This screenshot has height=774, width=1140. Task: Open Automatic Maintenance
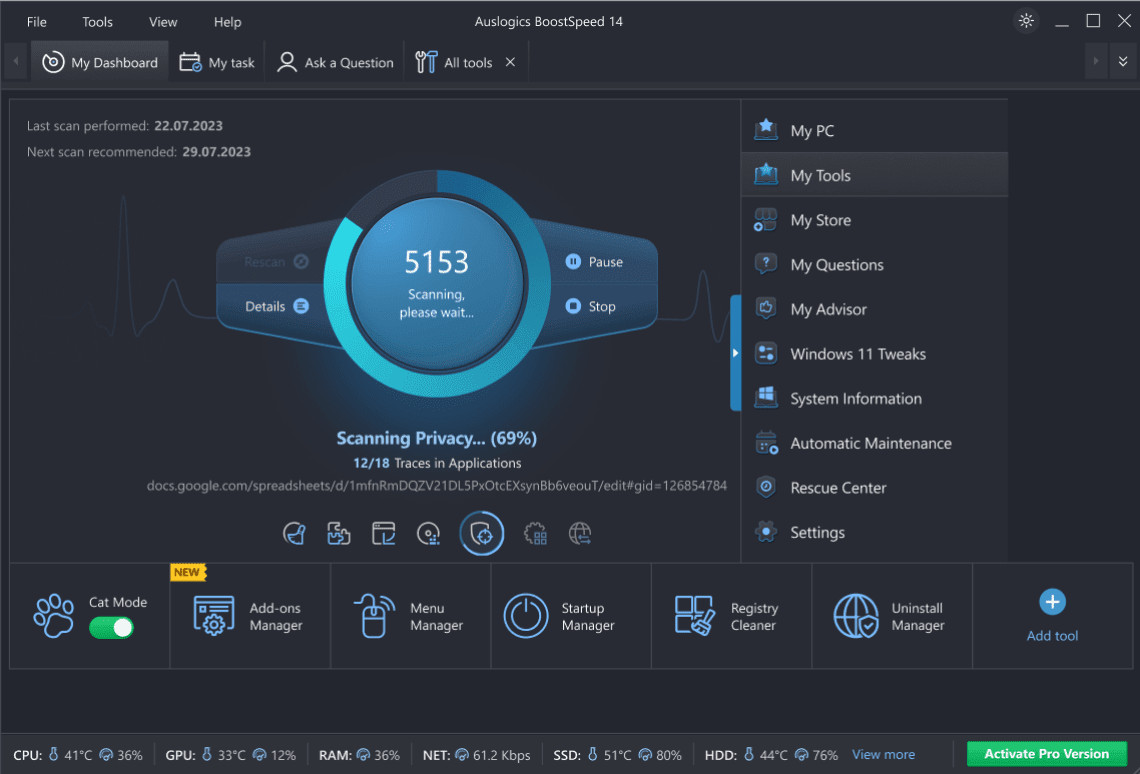(x=874, y=443)
